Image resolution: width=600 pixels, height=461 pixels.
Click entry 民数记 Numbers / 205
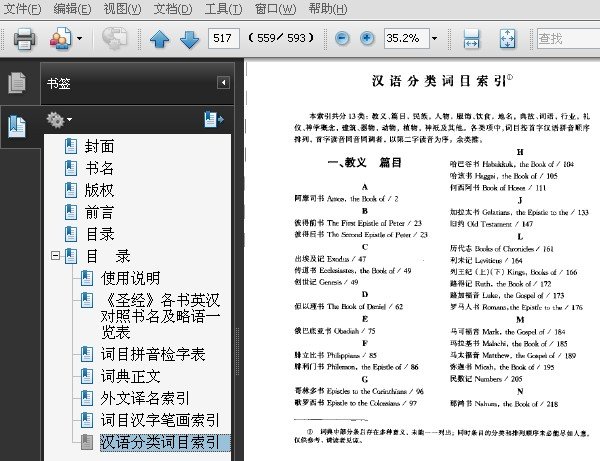(x=486, y=379)
